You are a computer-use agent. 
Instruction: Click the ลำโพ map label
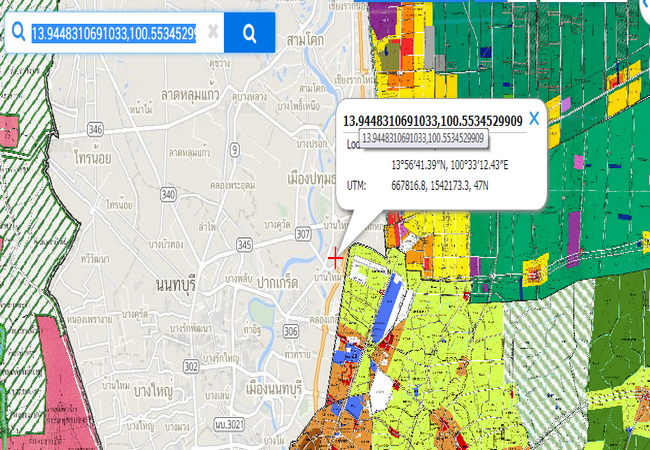[x=208, y=226]
